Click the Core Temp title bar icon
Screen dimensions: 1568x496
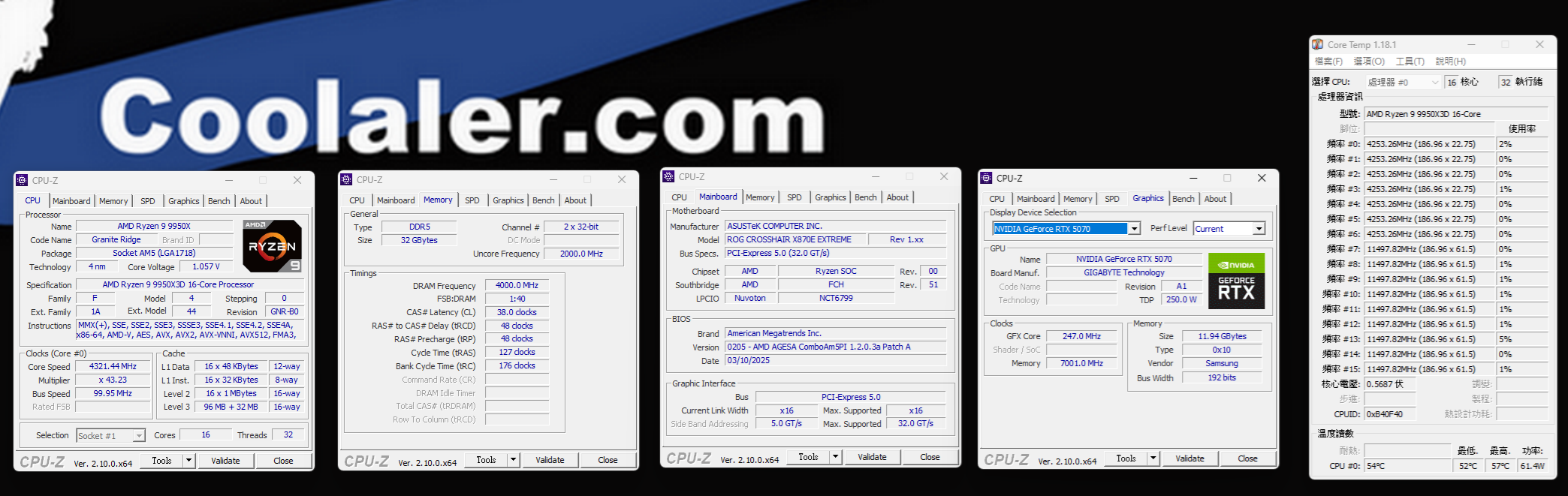pyautogui.click(x=1318, y=44)
